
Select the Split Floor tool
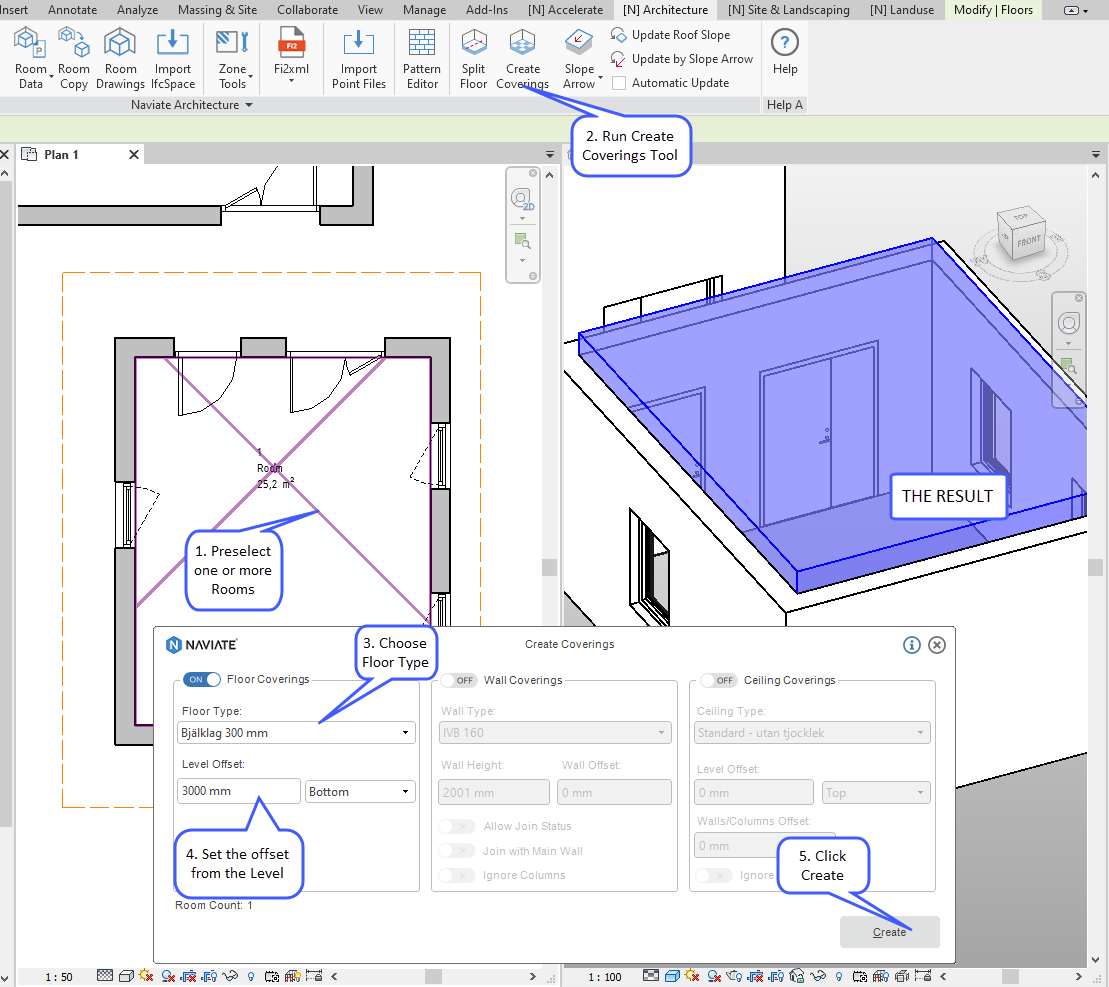[x=473, y=57]
